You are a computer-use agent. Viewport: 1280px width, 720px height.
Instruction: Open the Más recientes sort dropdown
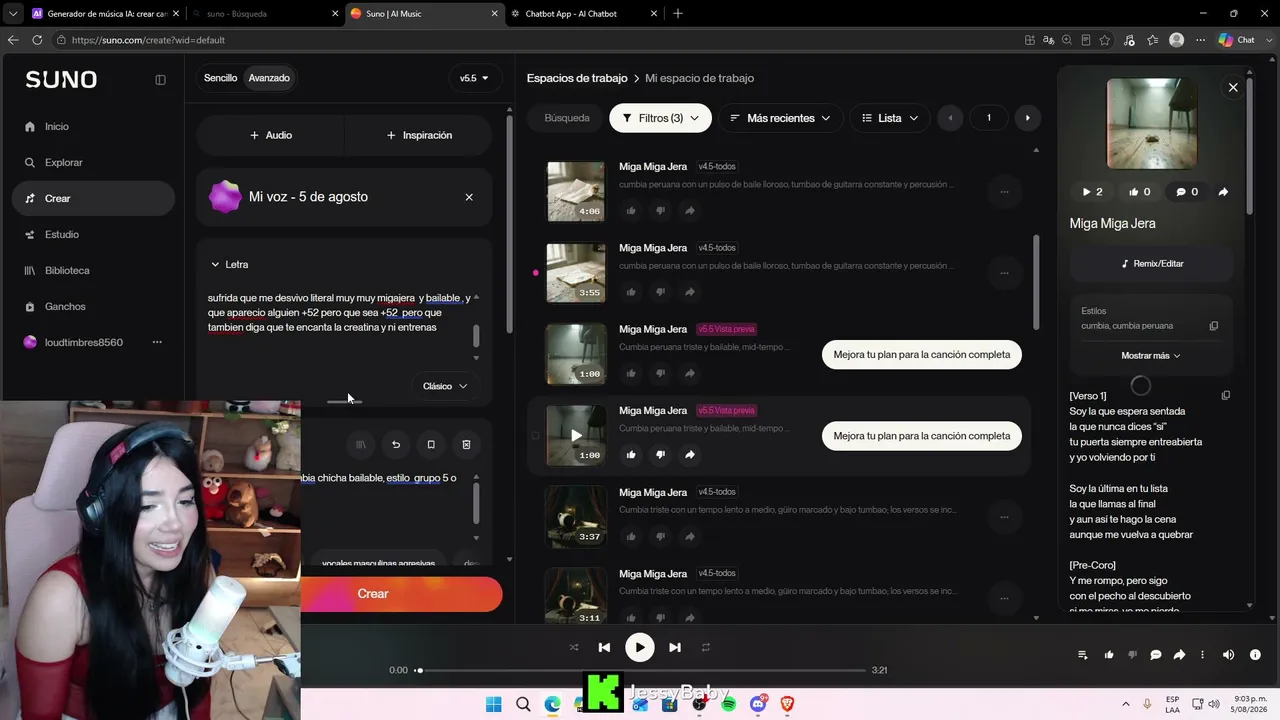click(780, 118)
